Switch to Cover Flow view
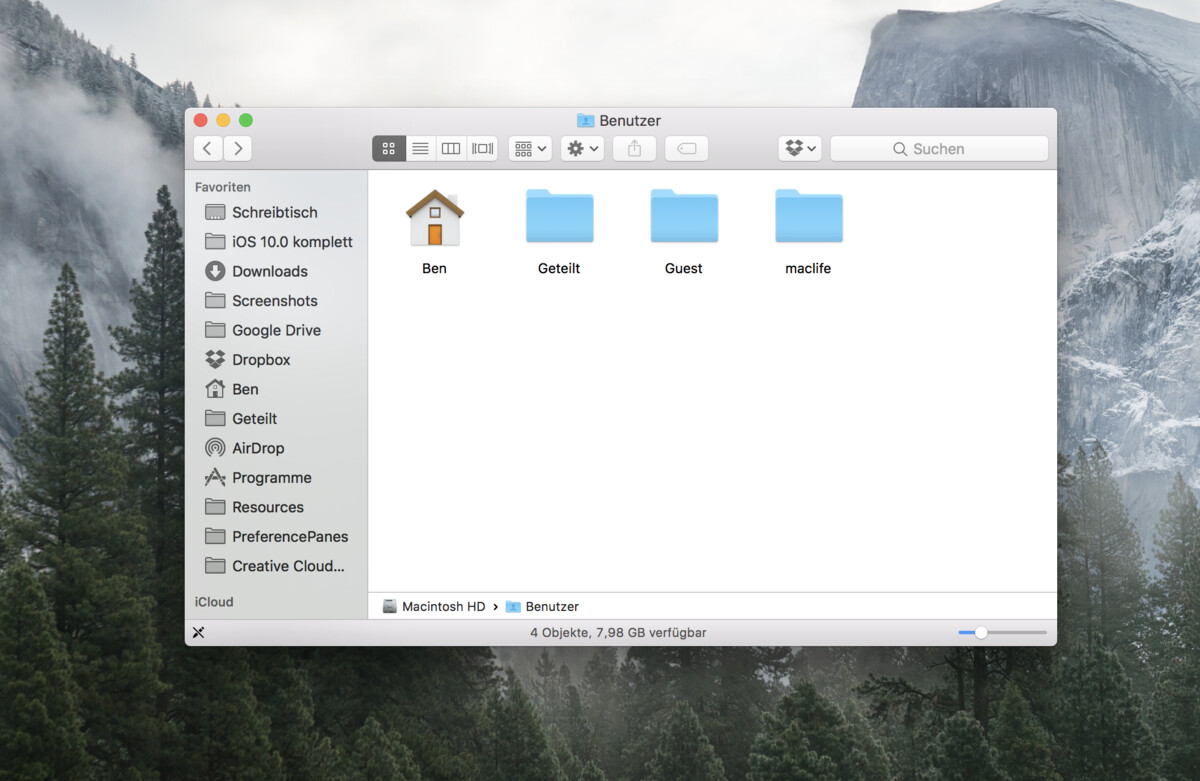The height and width of the screenshot is (781, 1200). point(481,148)
